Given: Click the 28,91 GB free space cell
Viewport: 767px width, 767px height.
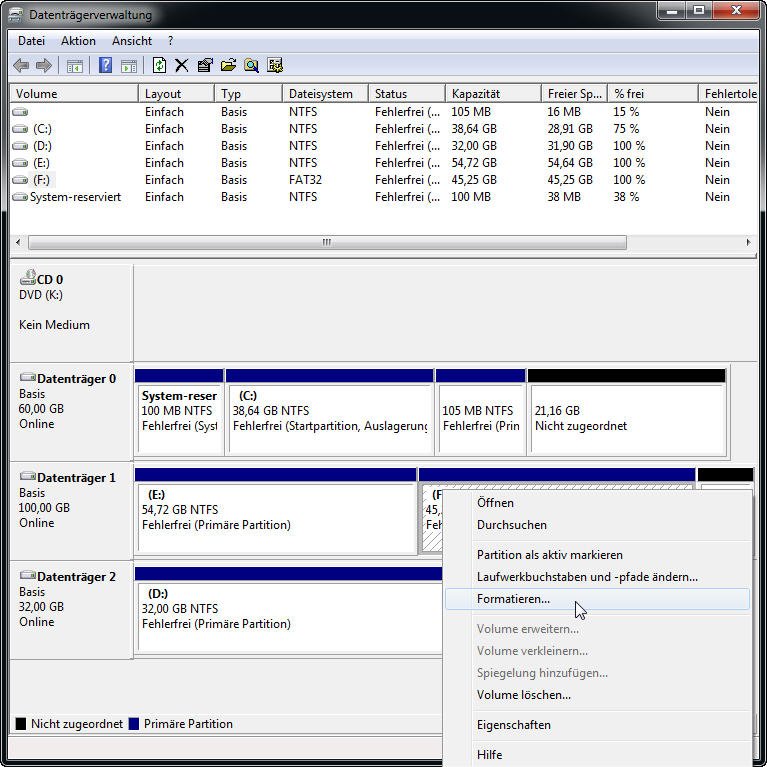Looking at the screenshot, I should point(569,129).
